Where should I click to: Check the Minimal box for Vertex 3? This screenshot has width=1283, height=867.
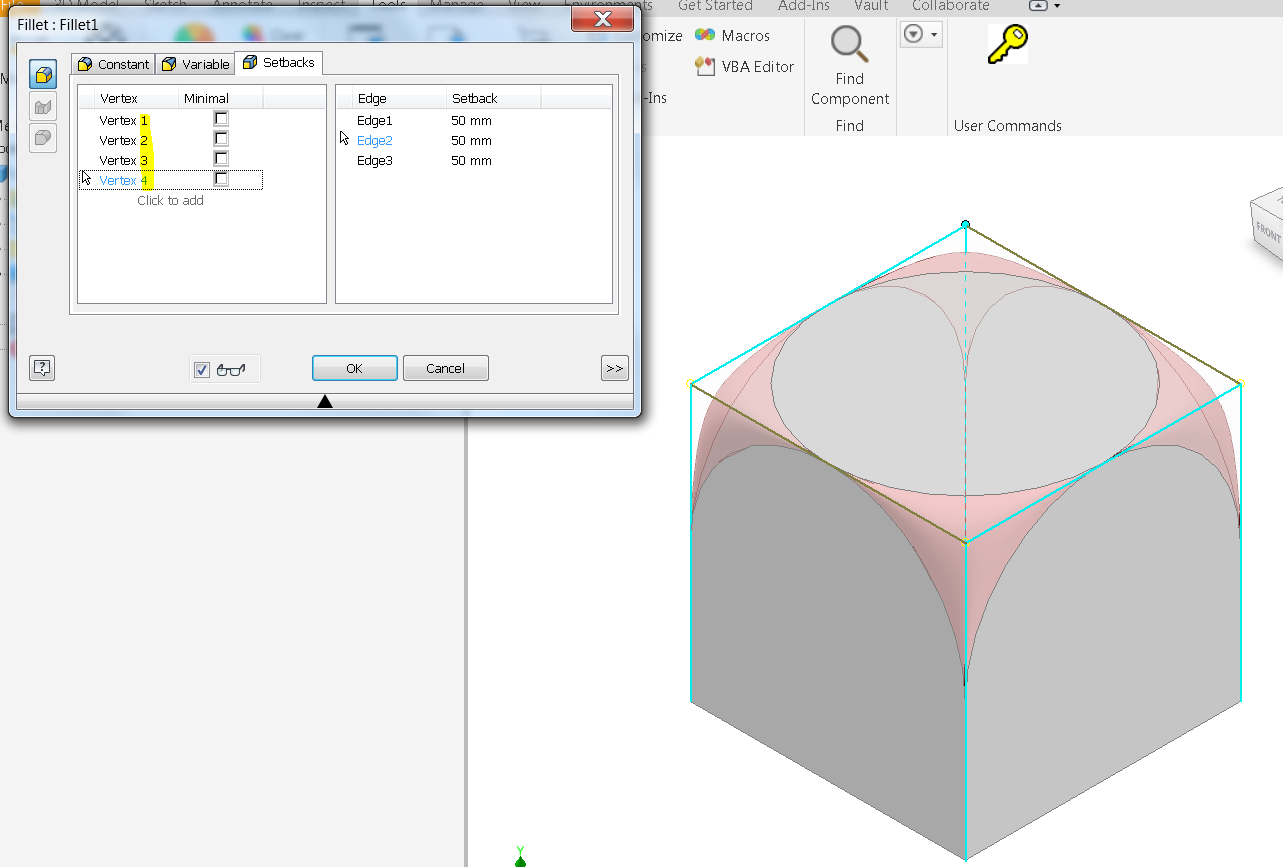click(x=220, y=158)
